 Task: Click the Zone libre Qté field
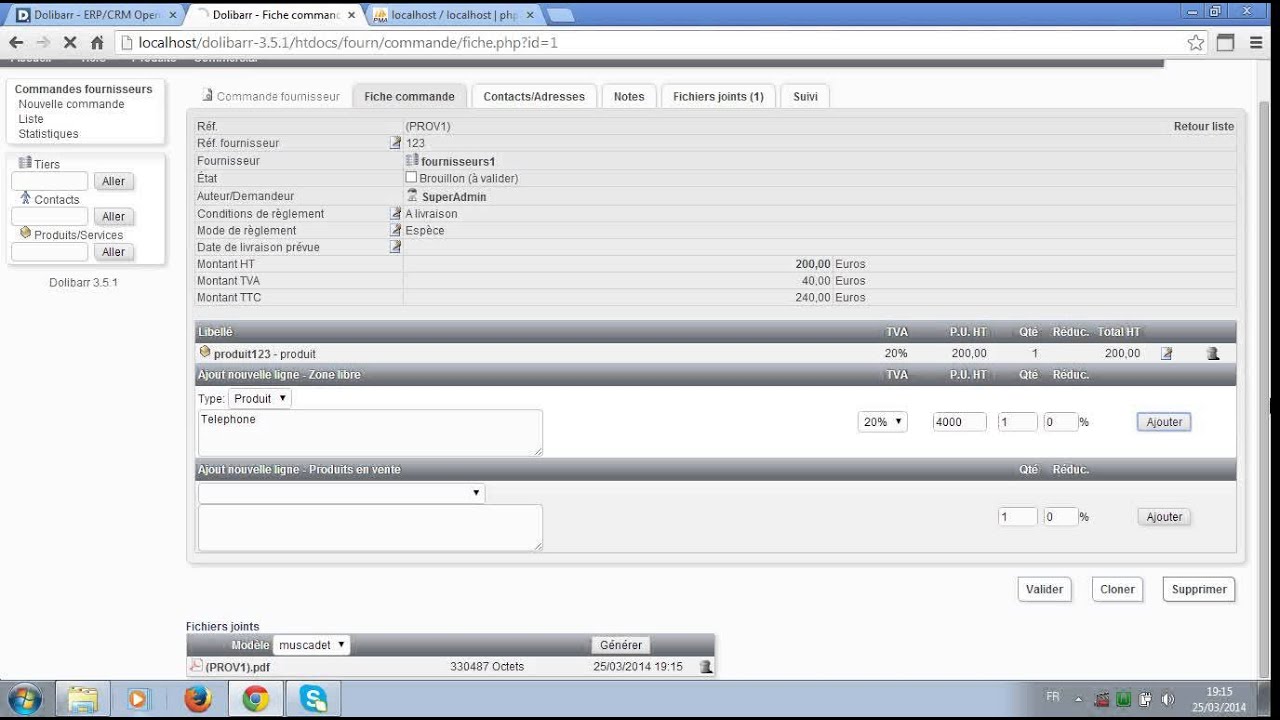pyautogui.click(x=1018, y=422)
